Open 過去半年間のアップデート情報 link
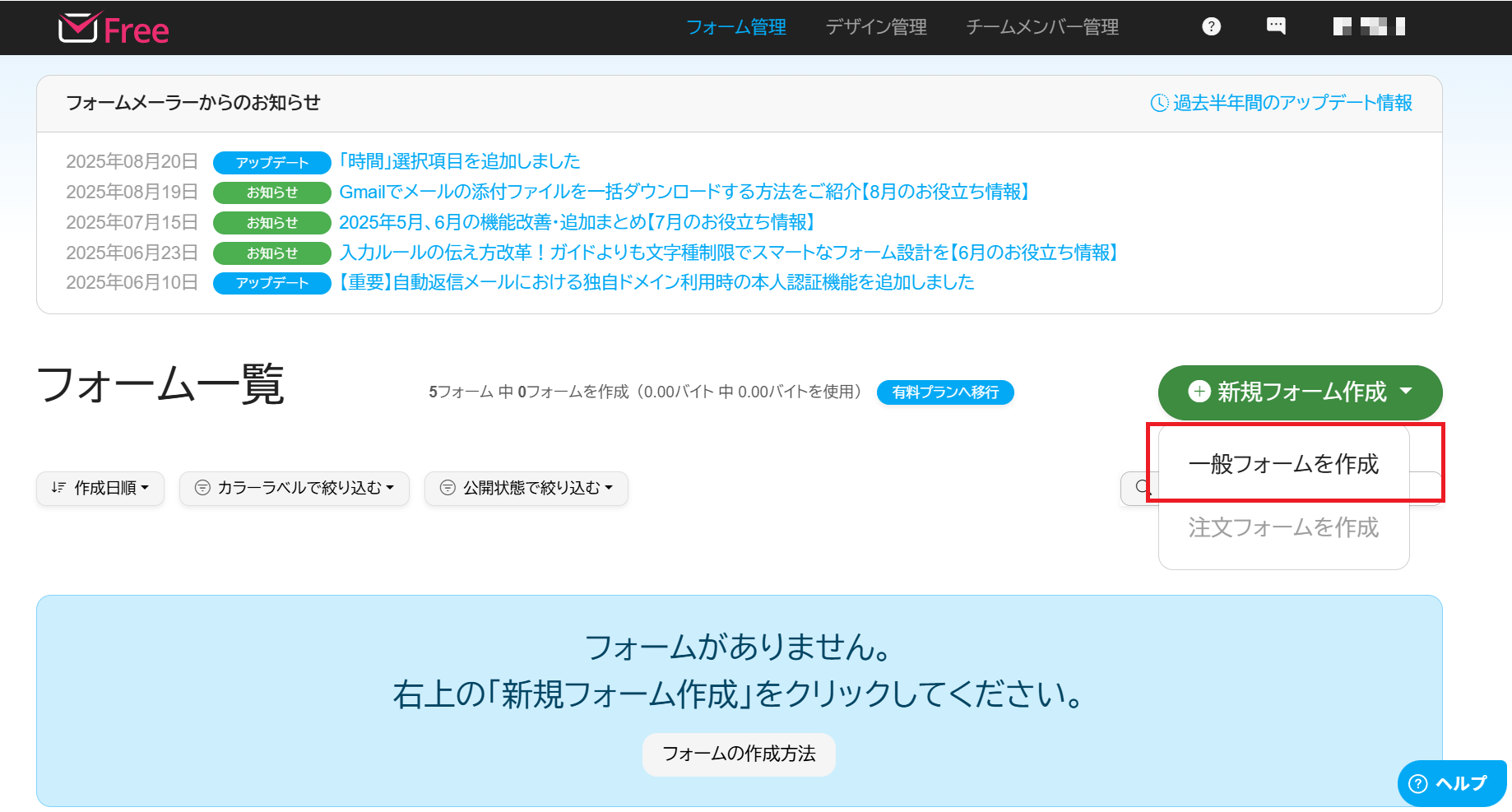The width and height of the screenshot is (1512, 812). tap(1282, 103)
